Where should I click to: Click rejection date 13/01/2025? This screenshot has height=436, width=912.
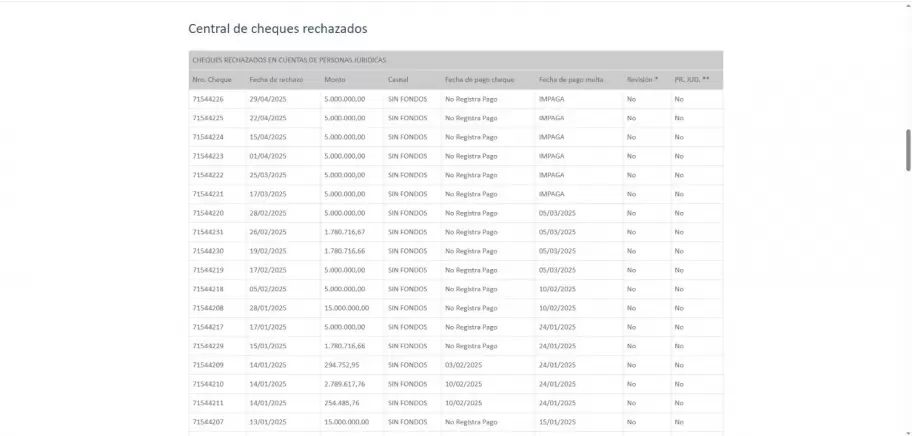coord(268,422)
